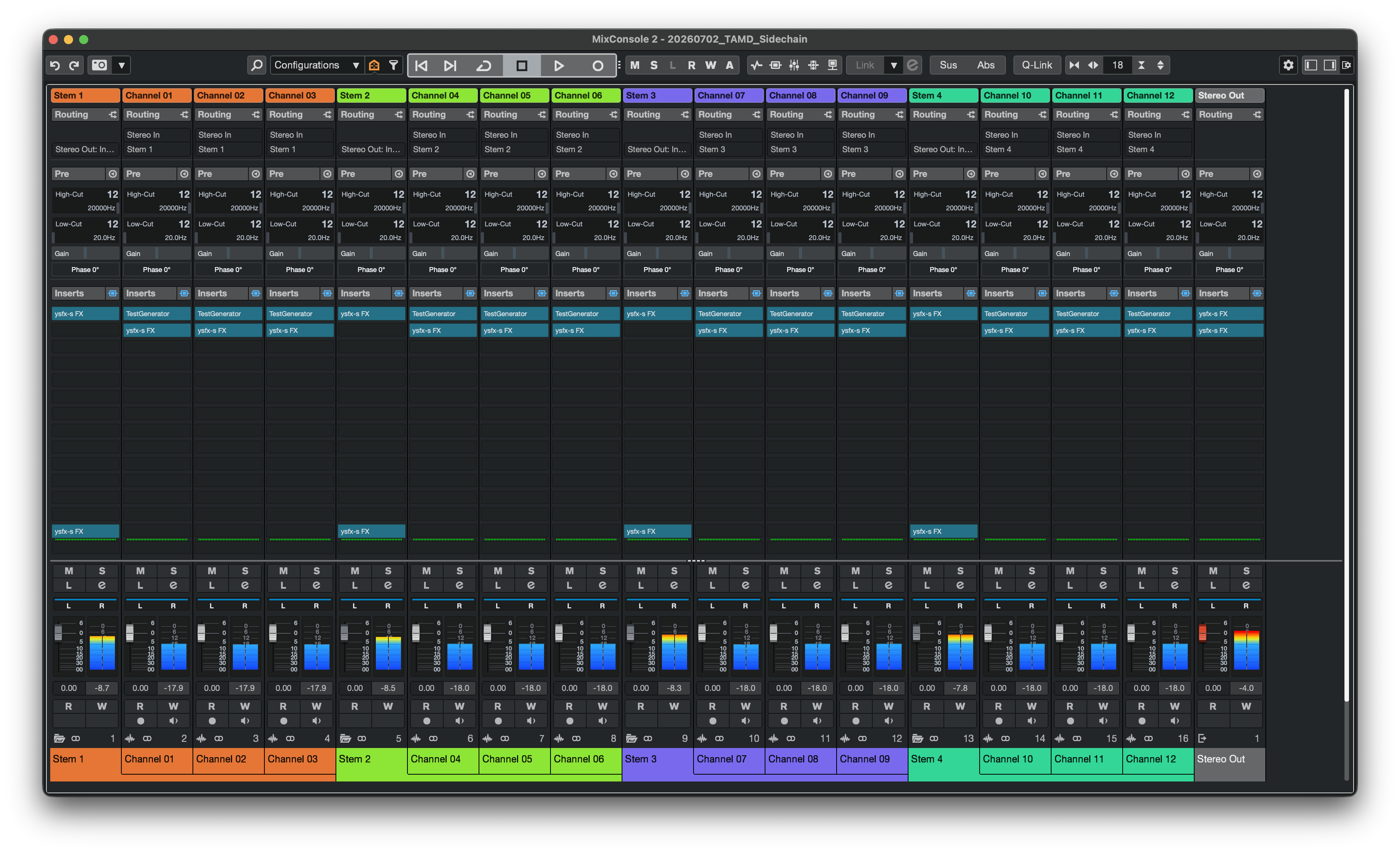Screen dimensions: 1400x853
Task: Click the visible channel count field showing 18
Action: point(1118,65)
